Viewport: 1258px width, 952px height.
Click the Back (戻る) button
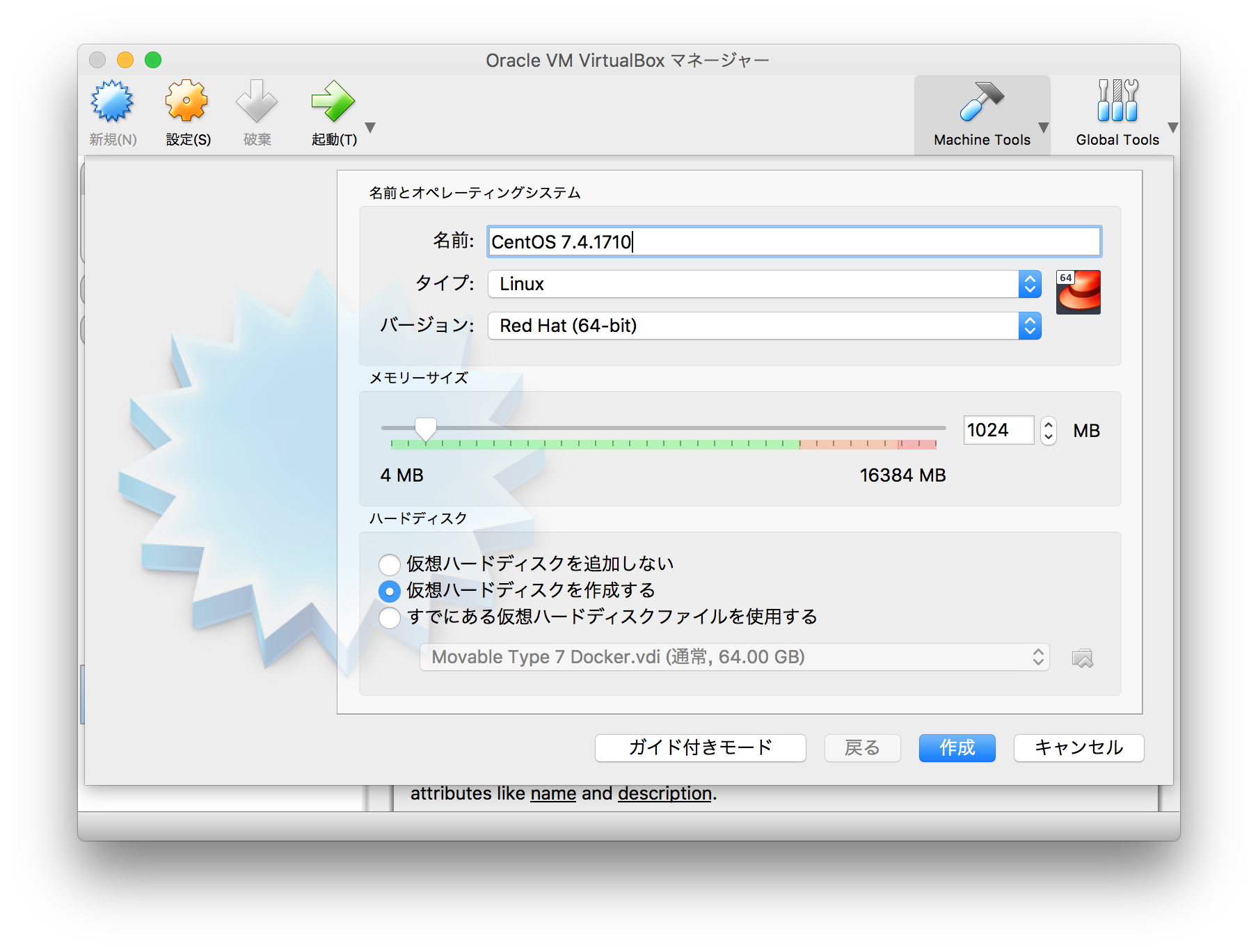click(862, 747)
